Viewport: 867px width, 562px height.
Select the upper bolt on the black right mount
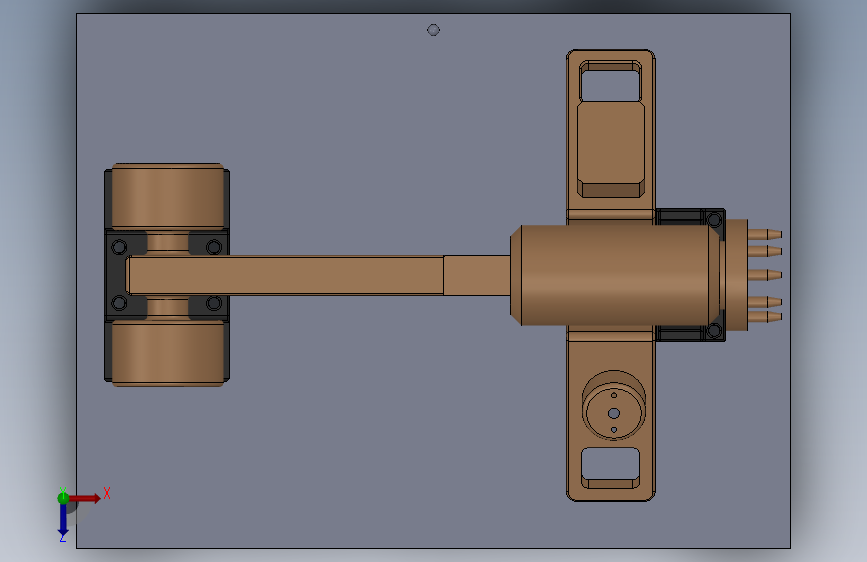(x=714, y=220)
